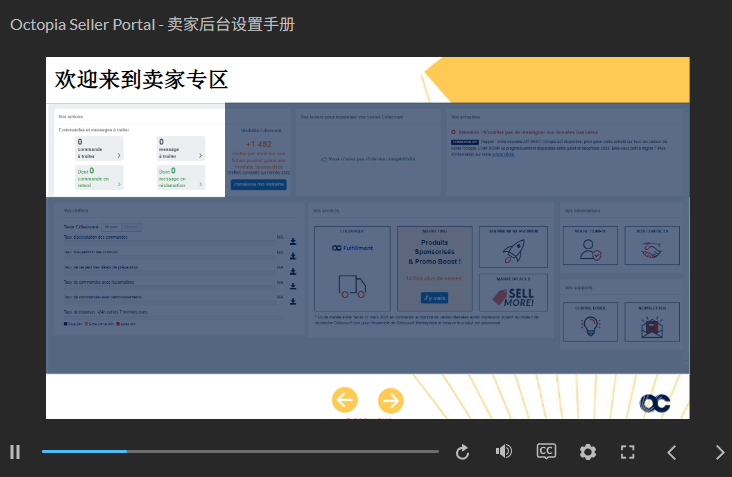Click the 'Vos chiffres' panel heading
The width and height of the screenshot is (732, 477).
point(76,211)
